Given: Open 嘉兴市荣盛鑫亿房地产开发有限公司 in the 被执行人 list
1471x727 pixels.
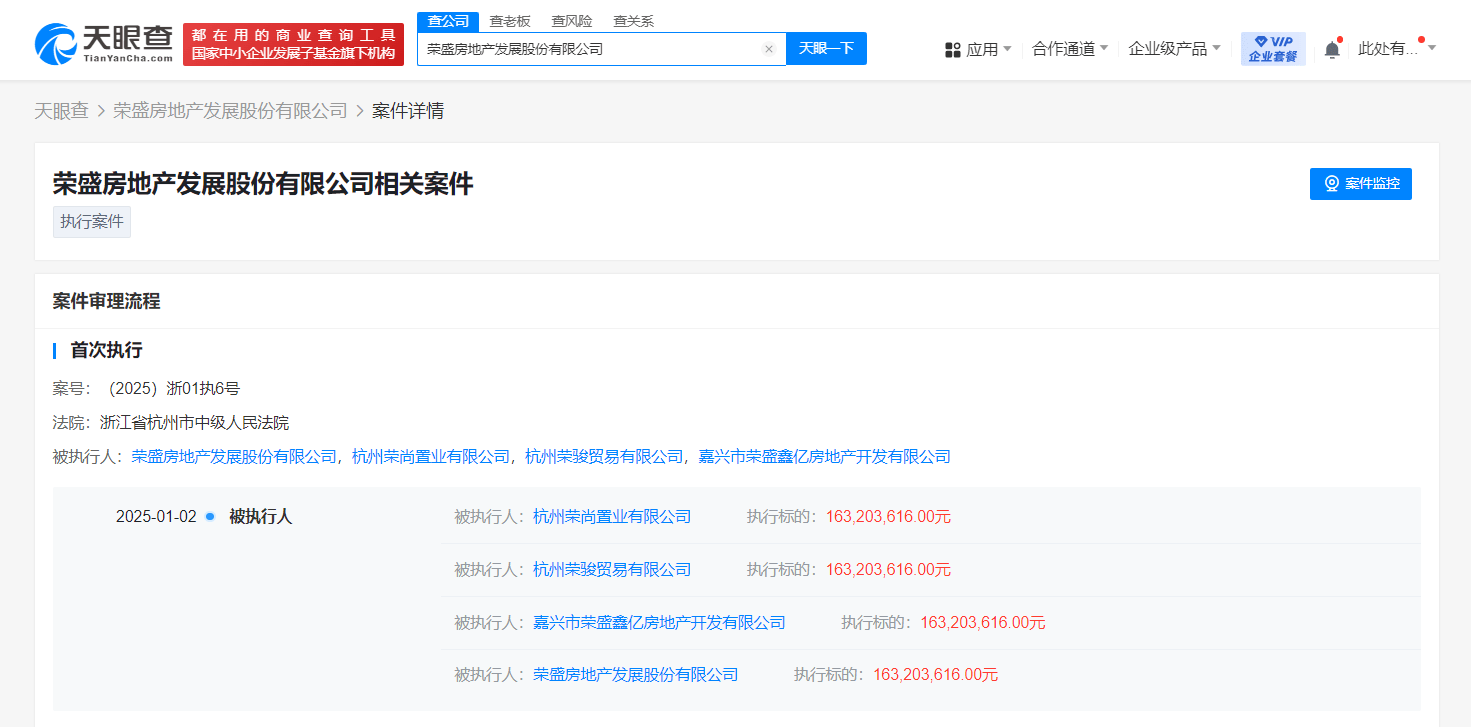Looking at the screenshot, I should tap(824, 457).
